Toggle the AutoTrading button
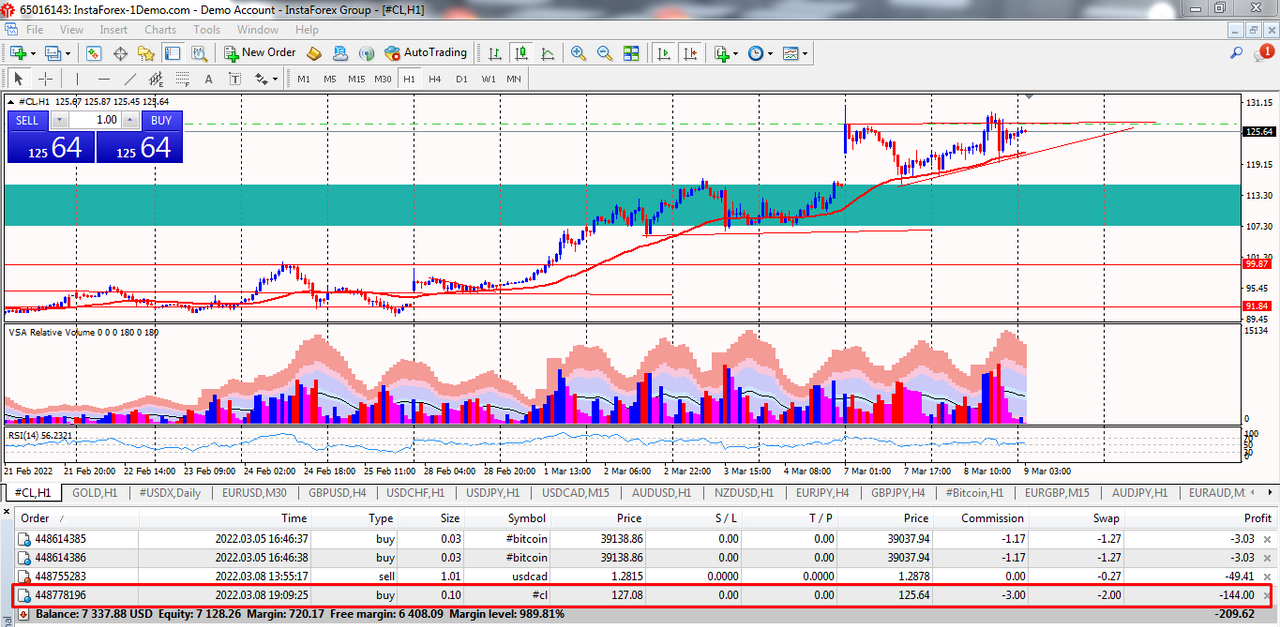 pos(426,53)
